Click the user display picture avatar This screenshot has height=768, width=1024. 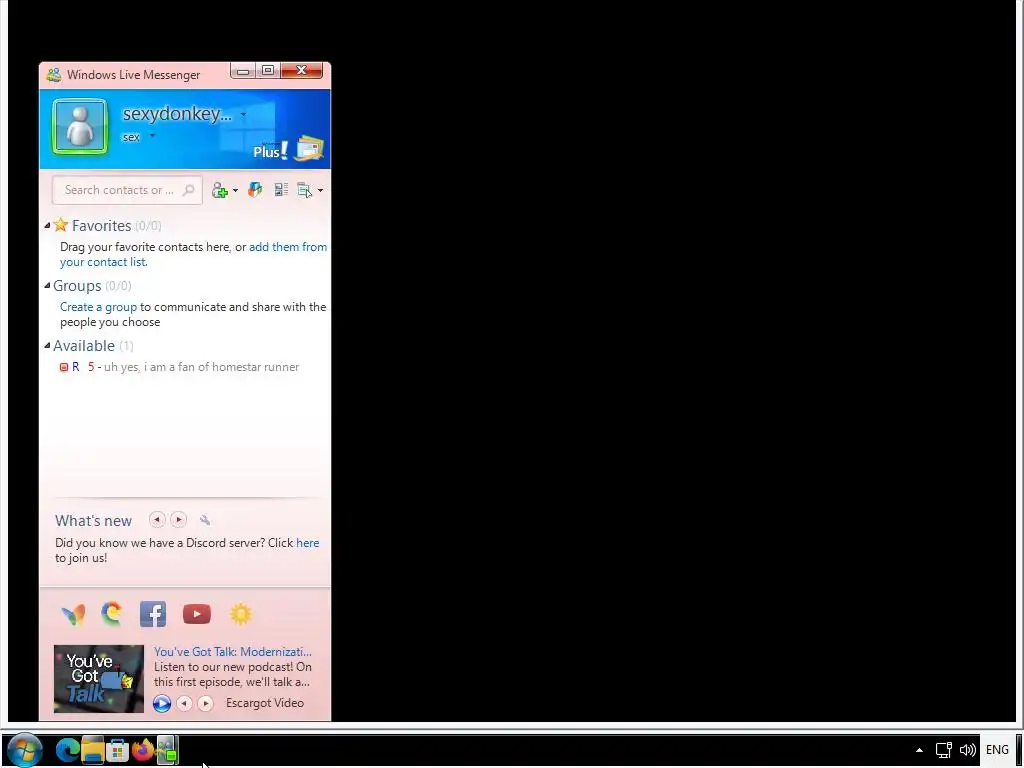[x=80, y=127]
